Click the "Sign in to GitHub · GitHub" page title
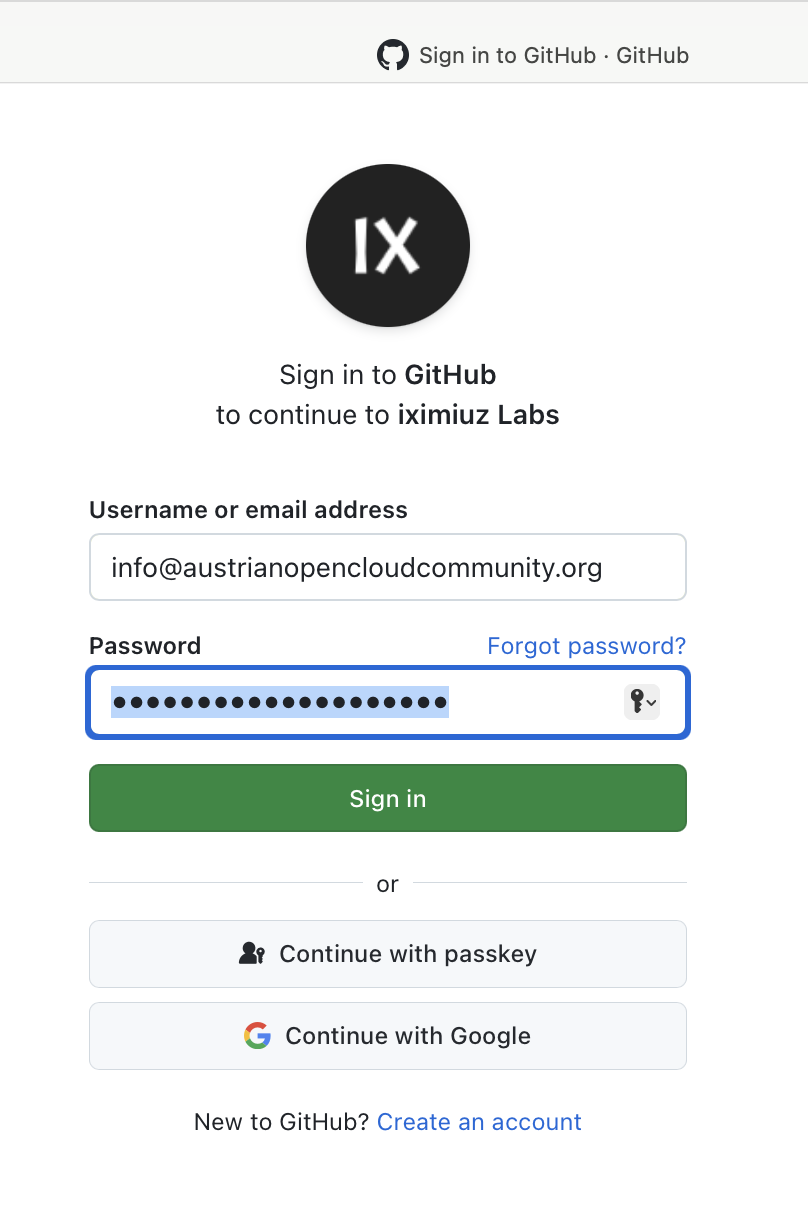The width and height of the screenshot is (808, 1210). tap(554, 55)
